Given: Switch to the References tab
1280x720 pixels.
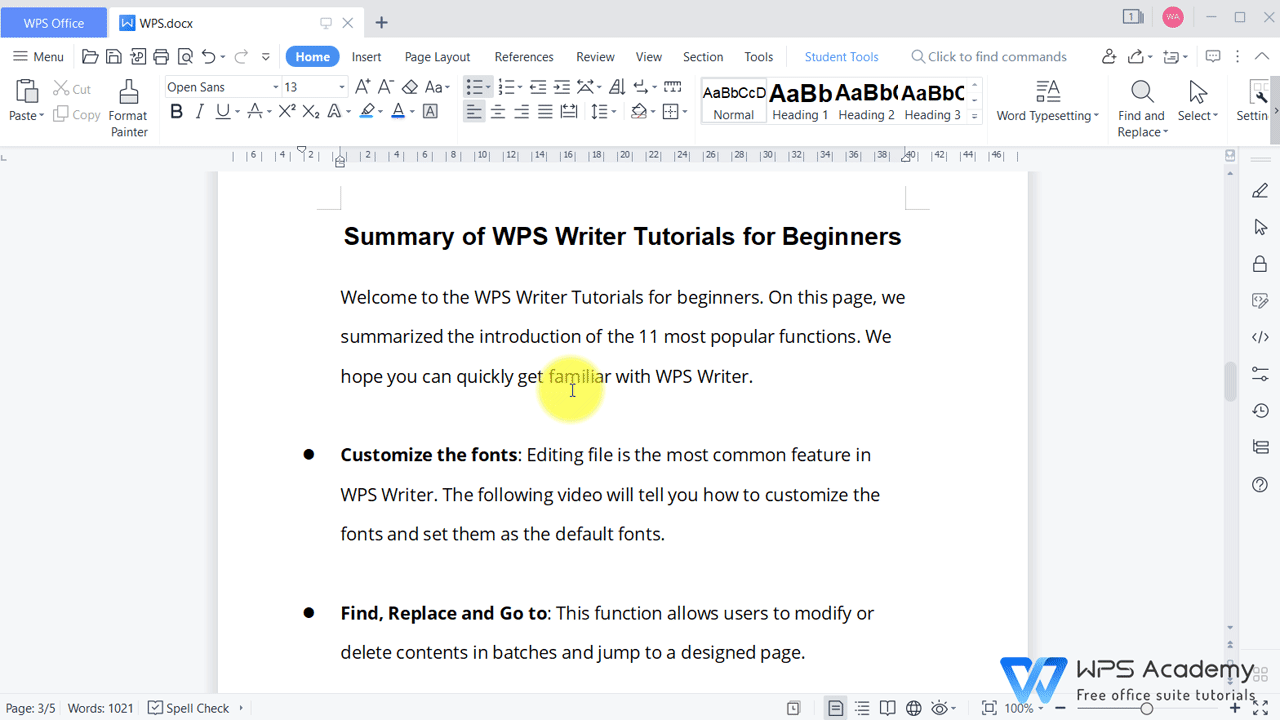Looking at the screenshot, I should click(524, 57).
